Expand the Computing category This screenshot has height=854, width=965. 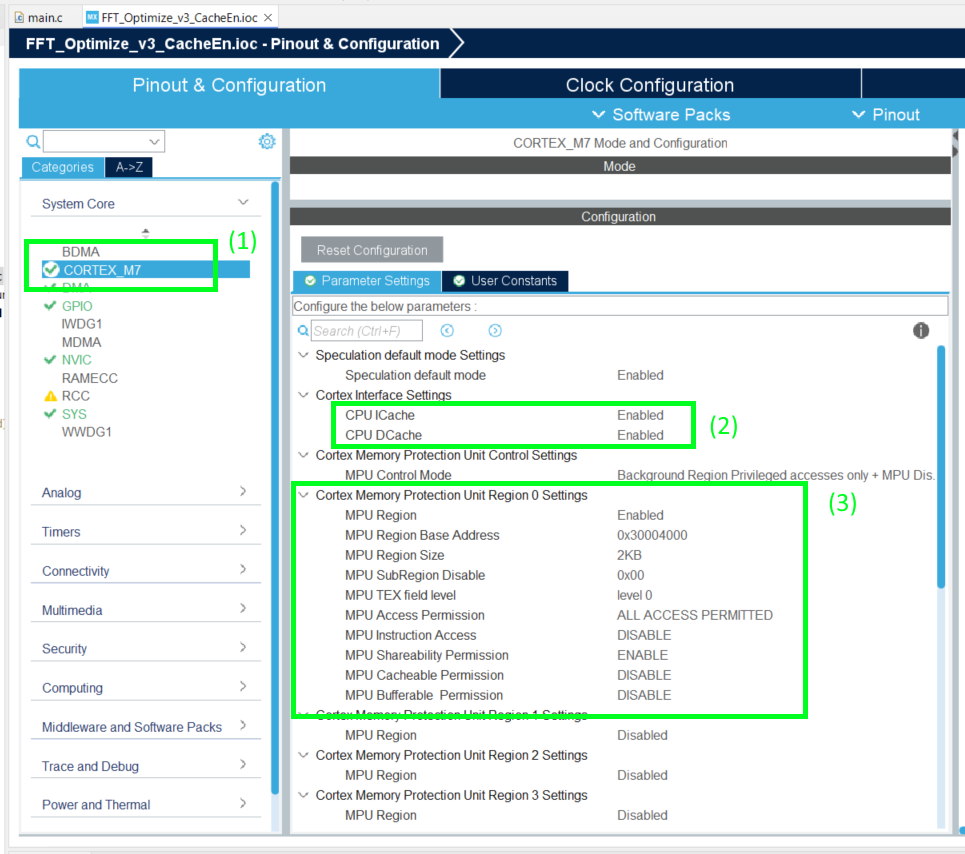243,686
